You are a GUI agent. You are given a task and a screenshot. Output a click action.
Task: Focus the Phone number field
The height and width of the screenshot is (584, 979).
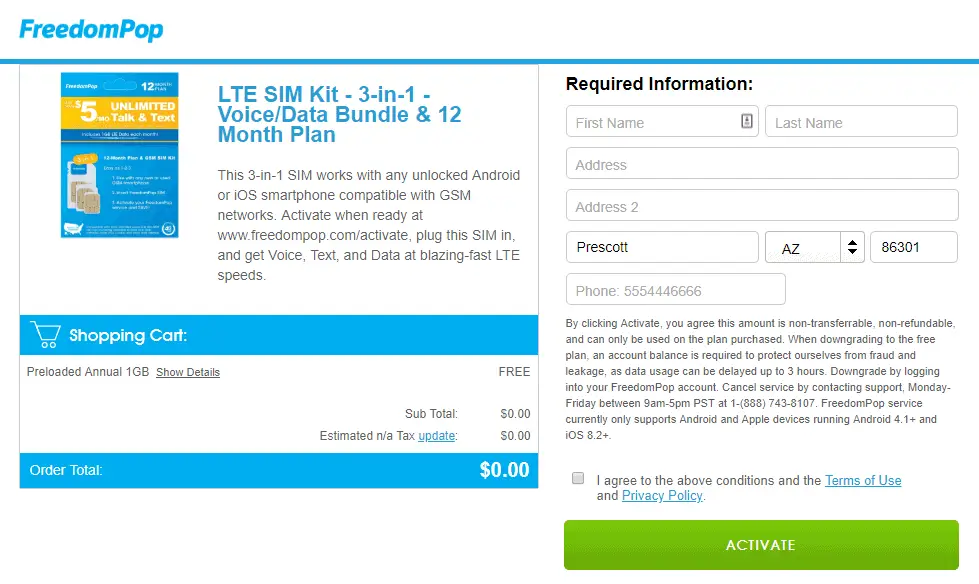[x=675, y=290]
